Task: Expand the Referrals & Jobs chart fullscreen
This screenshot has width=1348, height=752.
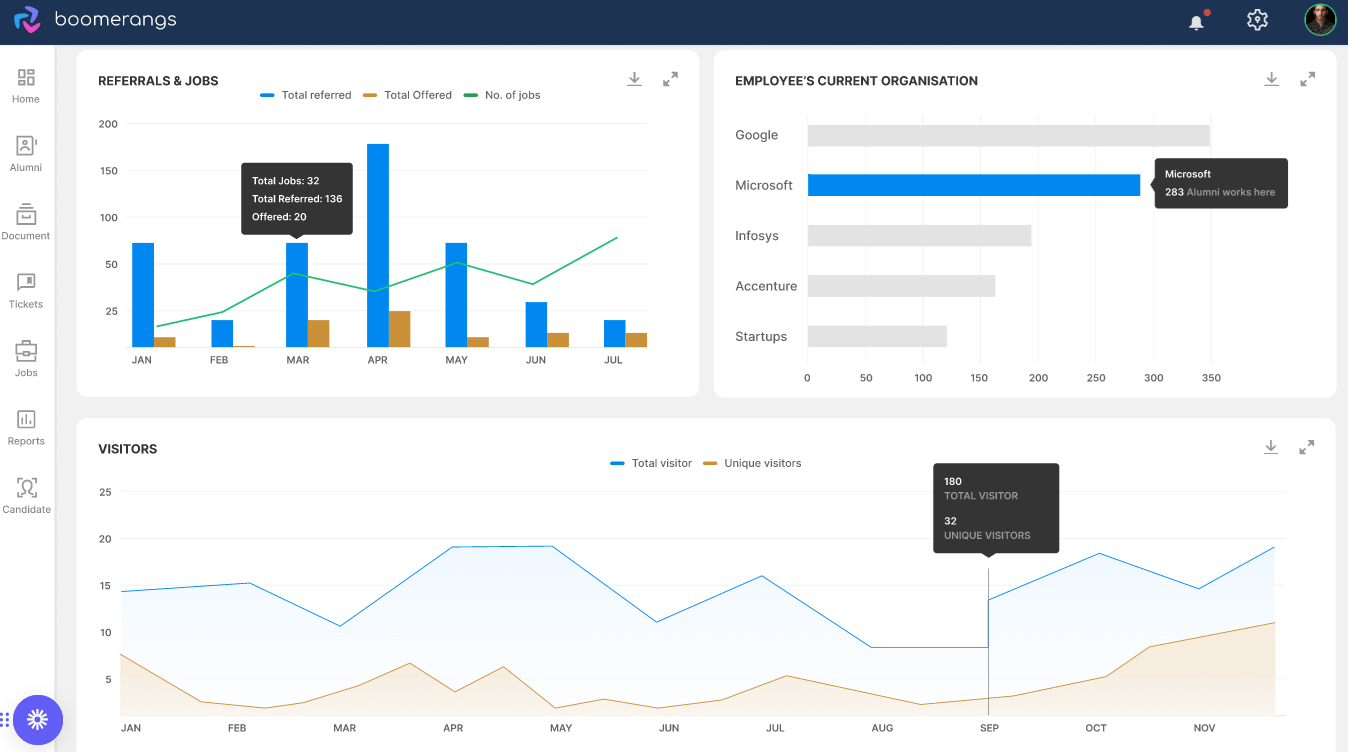Action: pyautogui.click(x=671, y=79)
